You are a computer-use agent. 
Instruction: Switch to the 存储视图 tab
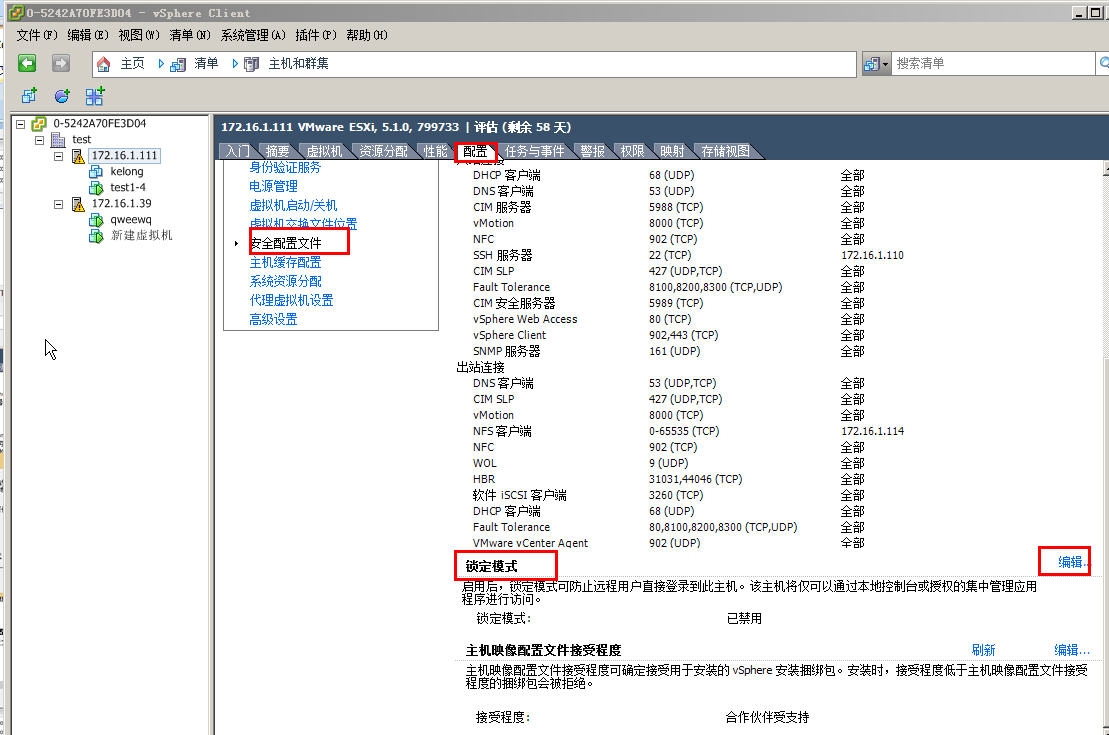point(725,151)
